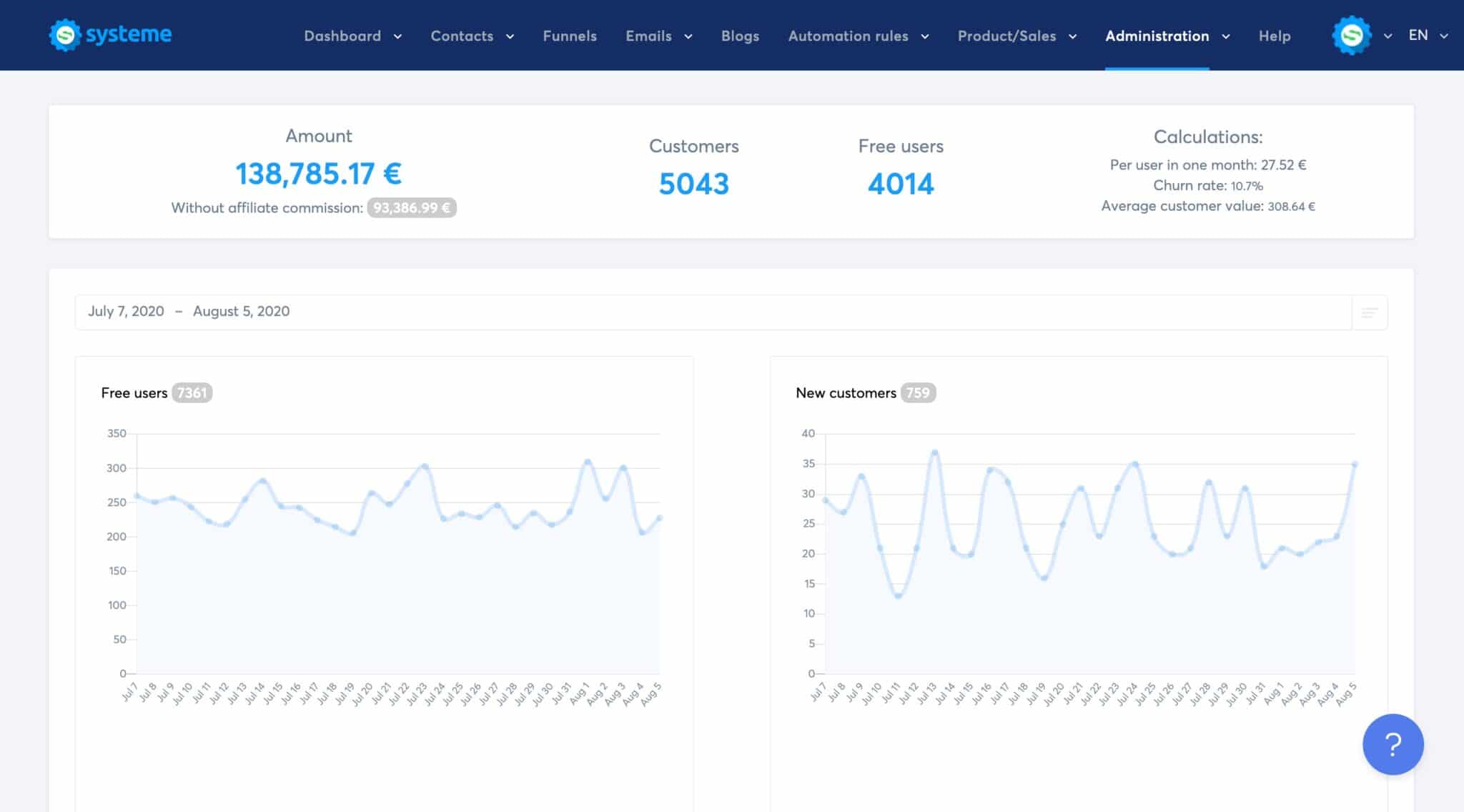Click the floating question mark help icon
The height and width of the screenshot is (812, 1464).
pos(1392,744)
